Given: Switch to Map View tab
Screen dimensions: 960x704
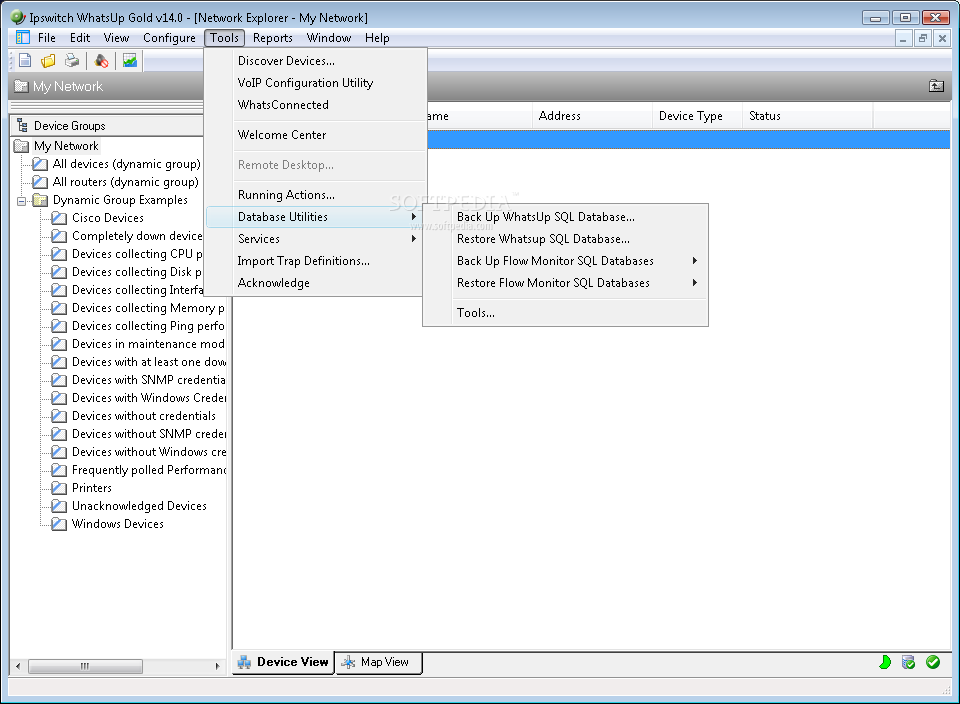Looking at the screenshot, I should pos(379,662).
